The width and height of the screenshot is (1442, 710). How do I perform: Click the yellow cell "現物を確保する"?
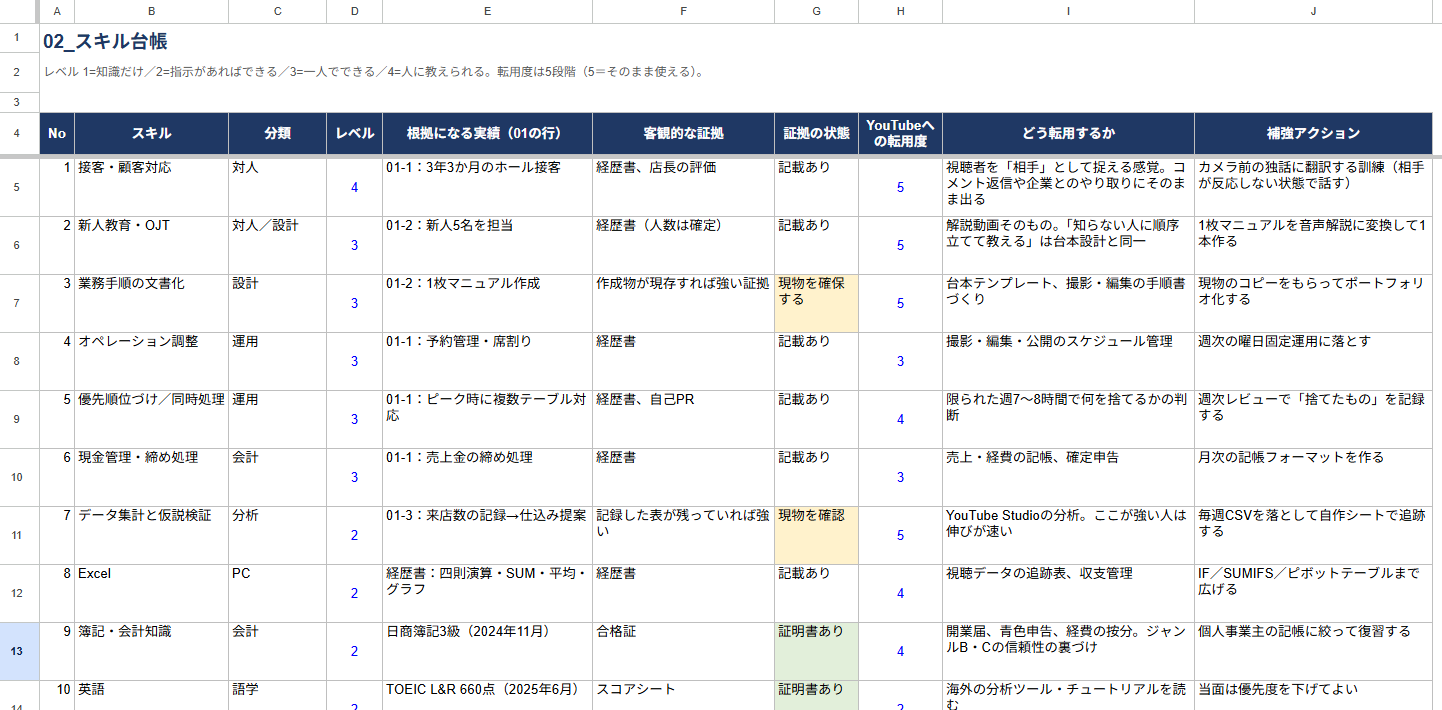pos(816,303)
